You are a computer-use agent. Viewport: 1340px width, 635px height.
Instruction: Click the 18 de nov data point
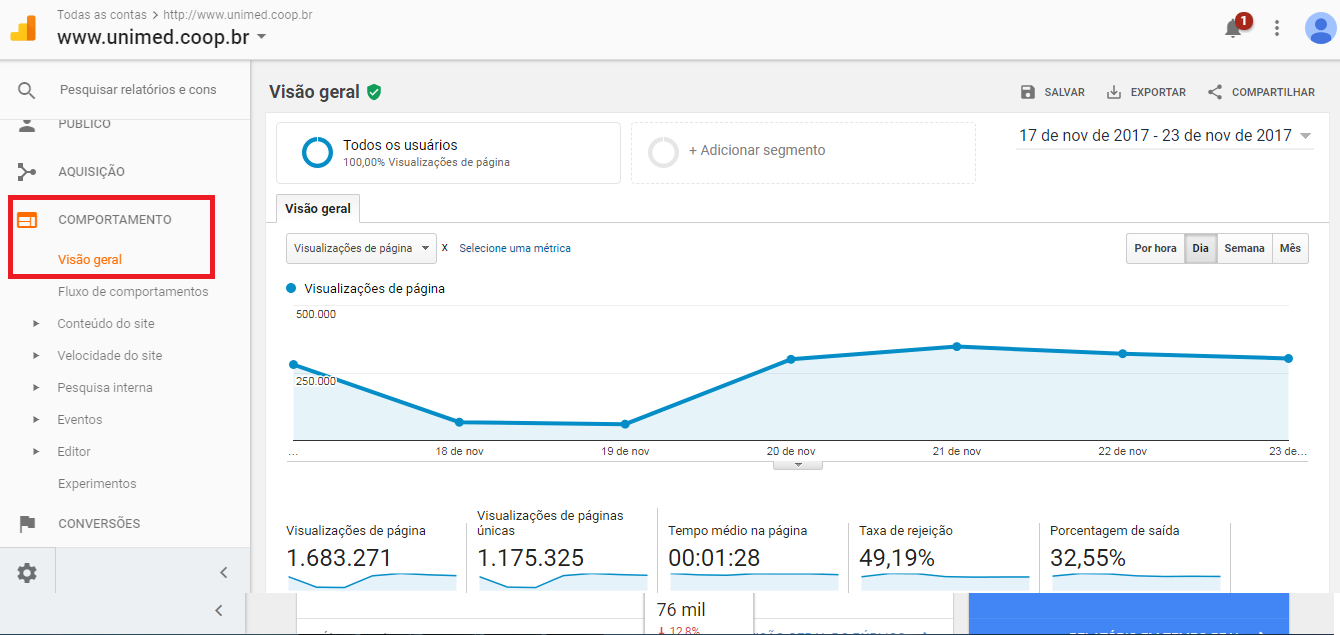point(459,422)
